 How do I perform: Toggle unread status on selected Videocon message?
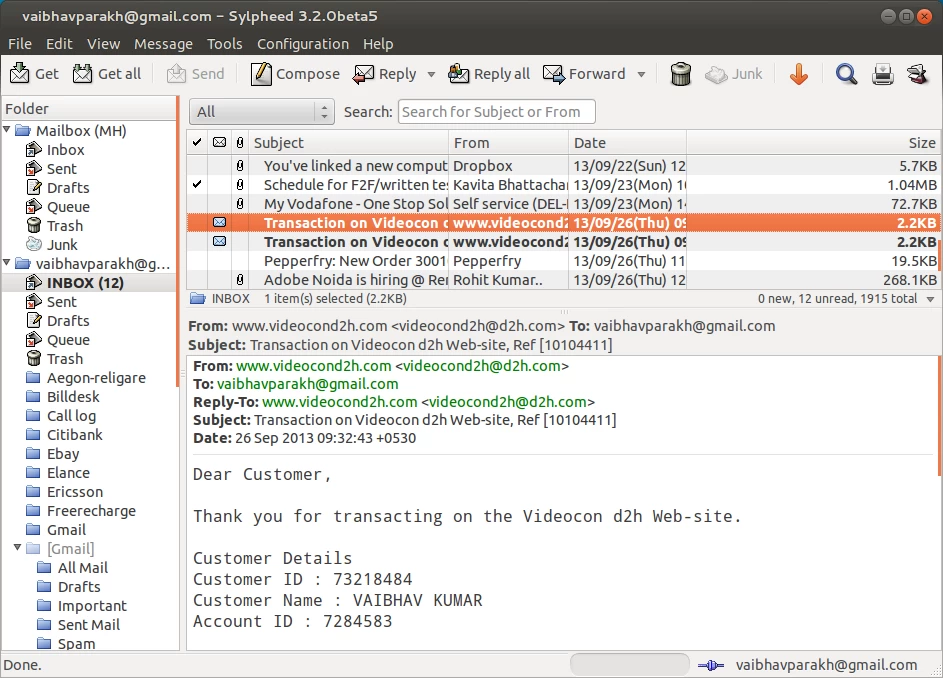pos(220,223)
